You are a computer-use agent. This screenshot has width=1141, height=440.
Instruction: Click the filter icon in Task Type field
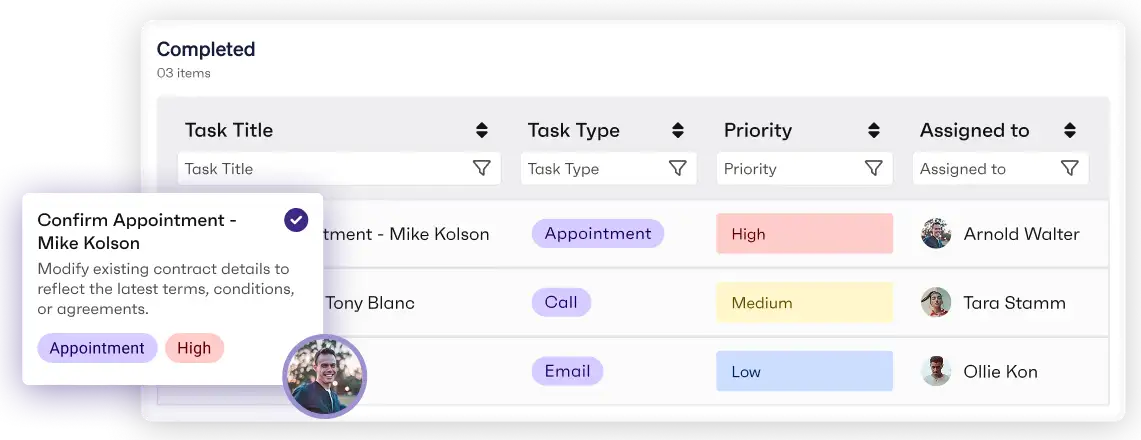tap(677, 169)
